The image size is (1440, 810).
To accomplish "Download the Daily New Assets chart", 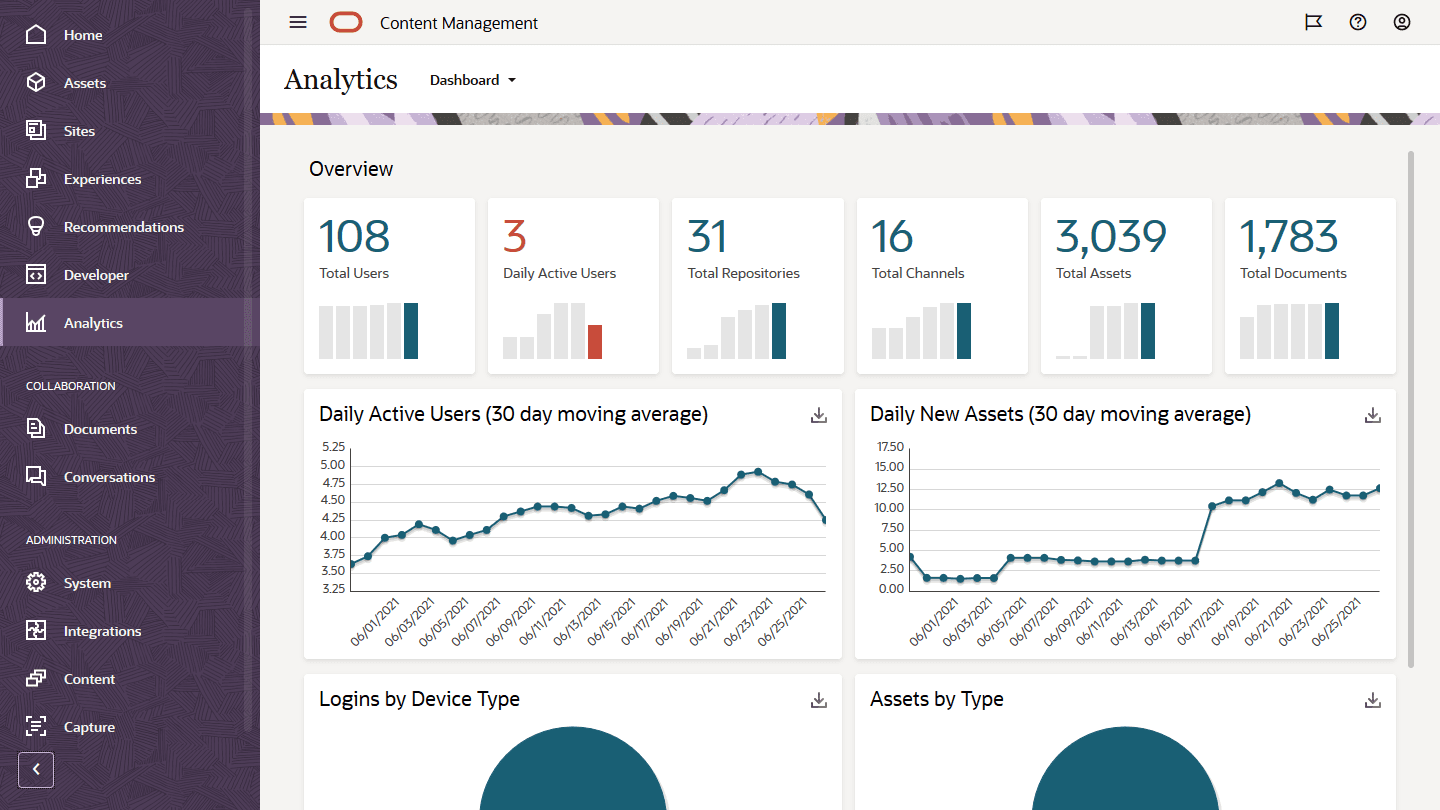I will point(1372,414).
